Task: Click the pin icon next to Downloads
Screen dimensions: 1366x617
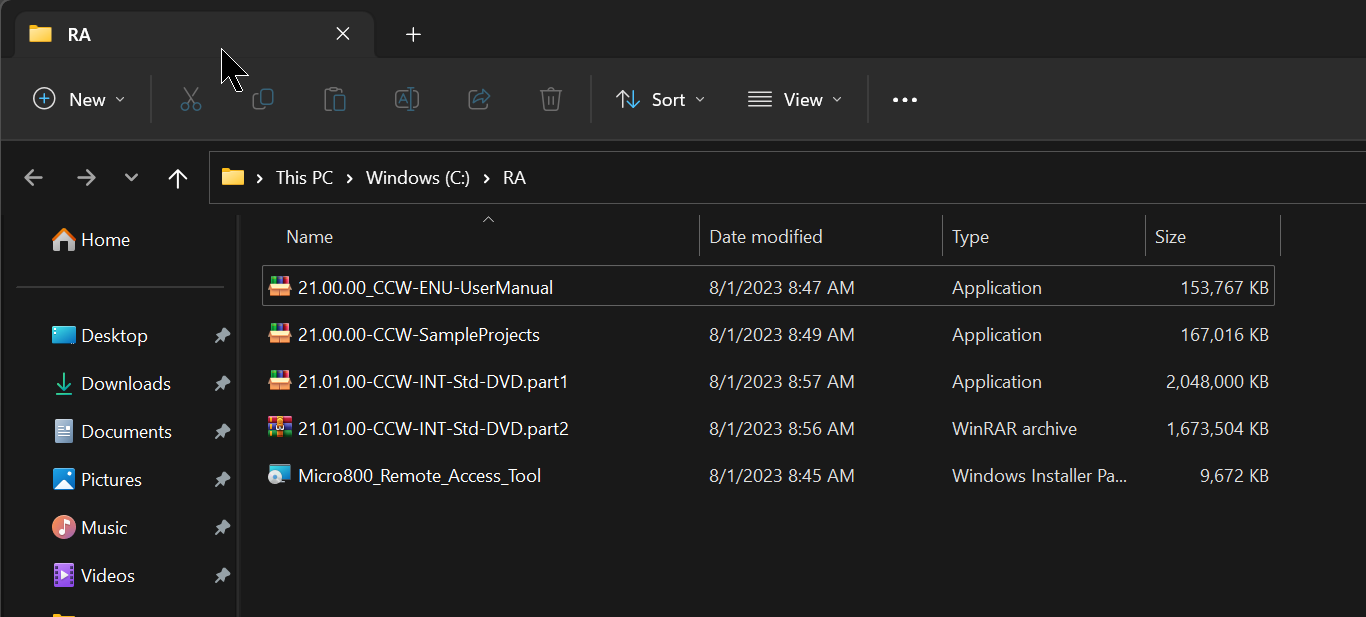Action: pyautogui.click(x=222, y=384)
